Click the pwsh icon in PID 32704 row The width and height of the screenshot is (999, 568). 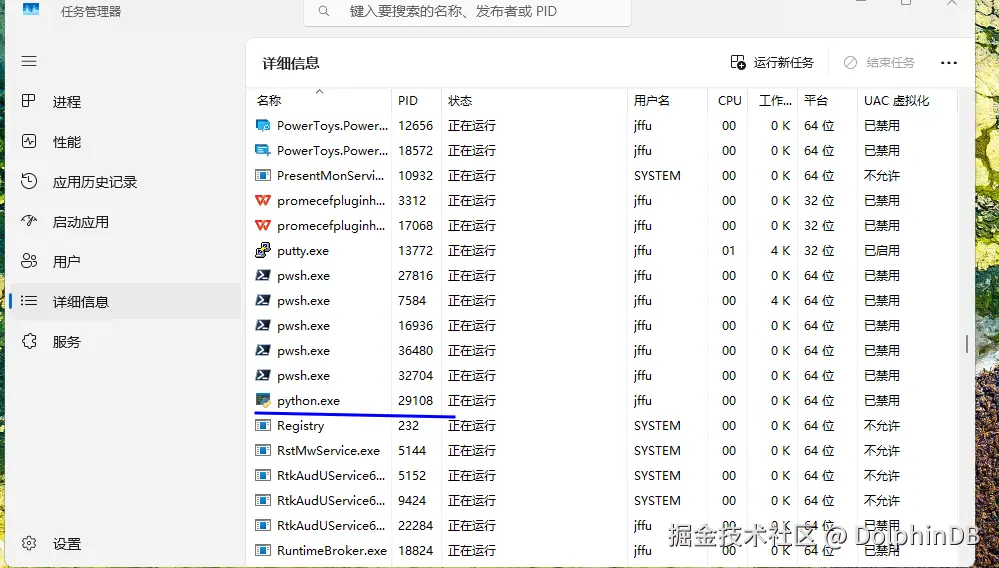click(x=262, y=375)
